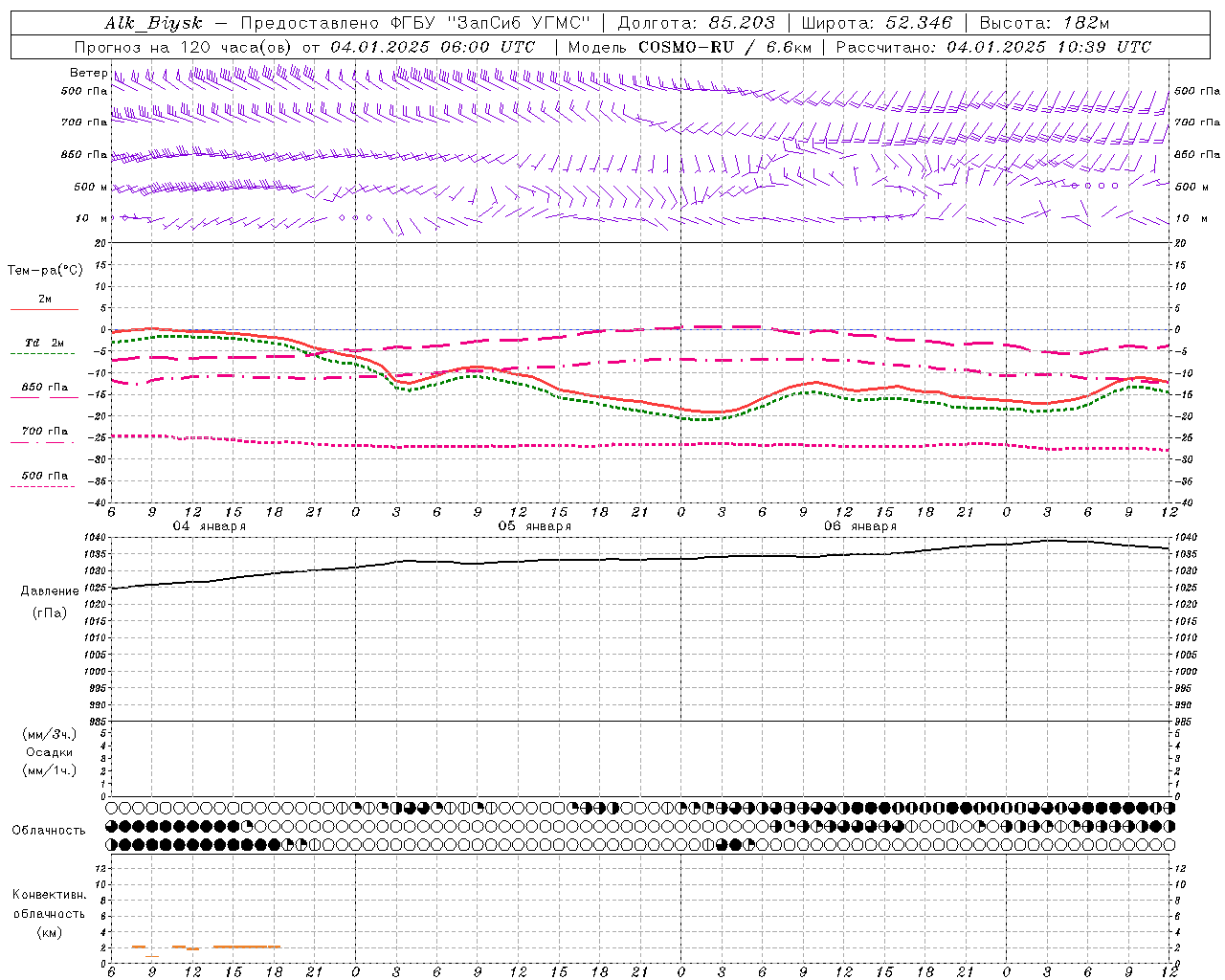Click the 10 м wind level label on left axis
The image size is (1225, 980).
(x=91, y=218)
